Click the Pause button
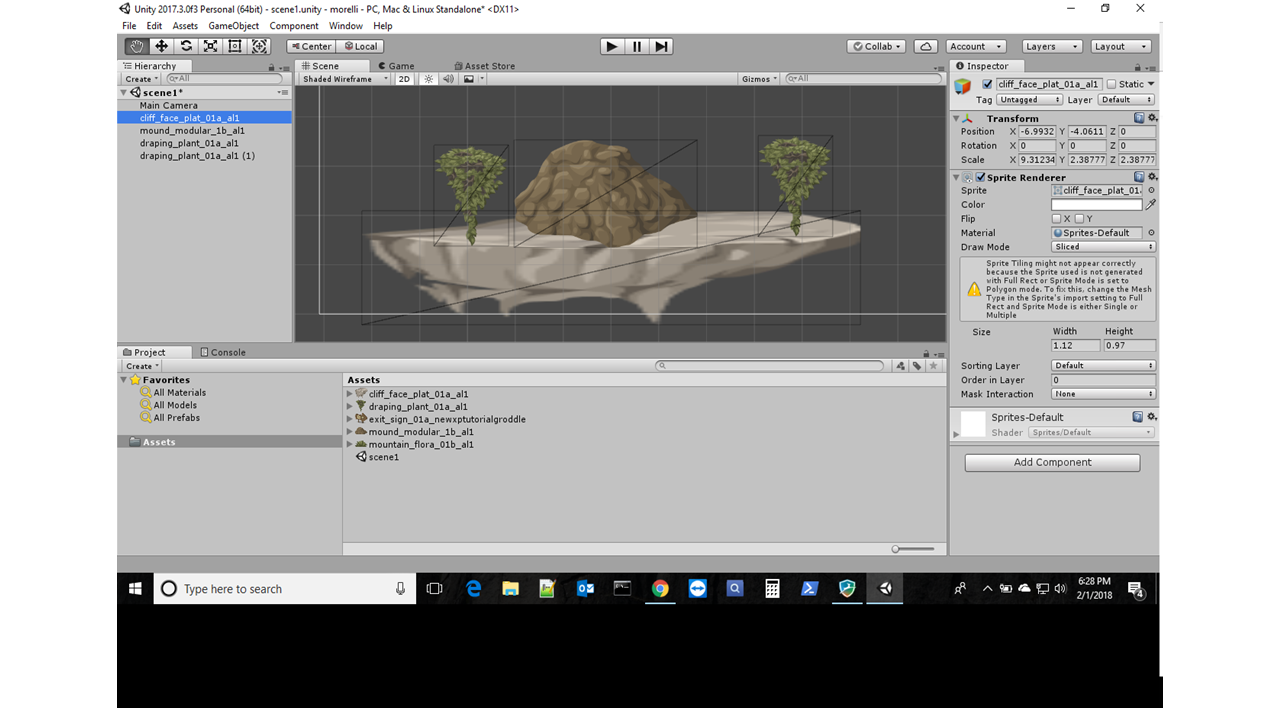Viewport: 1280px width, 720px height. point(637,46)
